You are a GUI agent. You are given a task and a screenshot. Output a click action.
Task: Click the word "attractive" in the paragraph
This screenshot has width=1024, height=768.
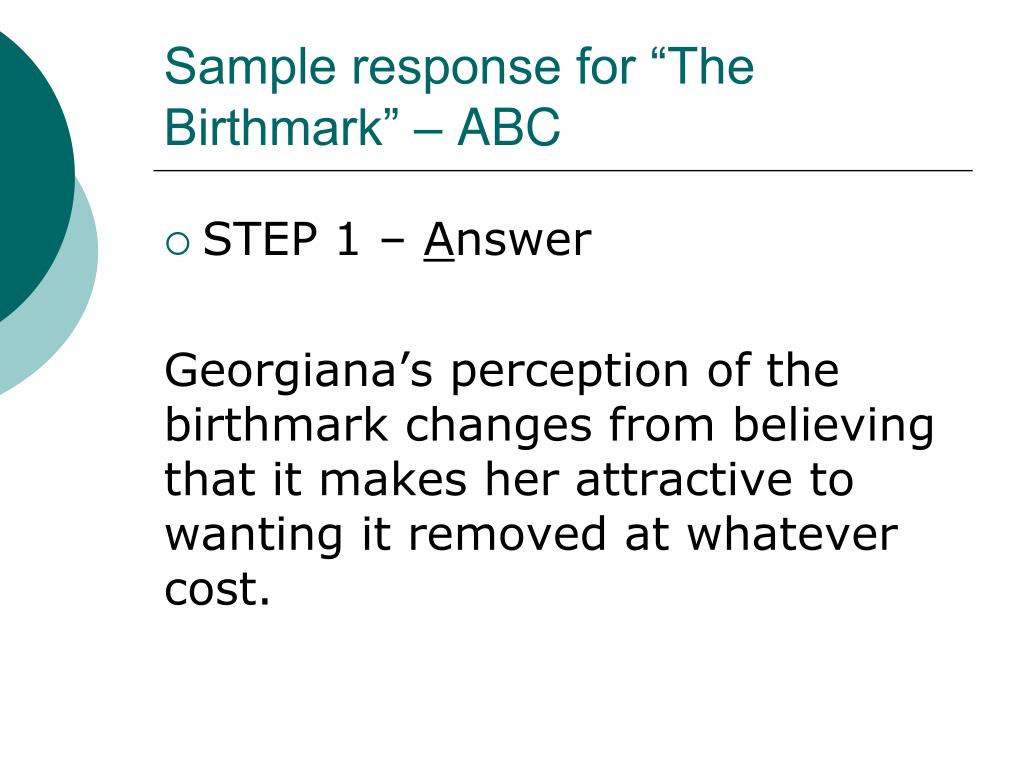point(684,480)
